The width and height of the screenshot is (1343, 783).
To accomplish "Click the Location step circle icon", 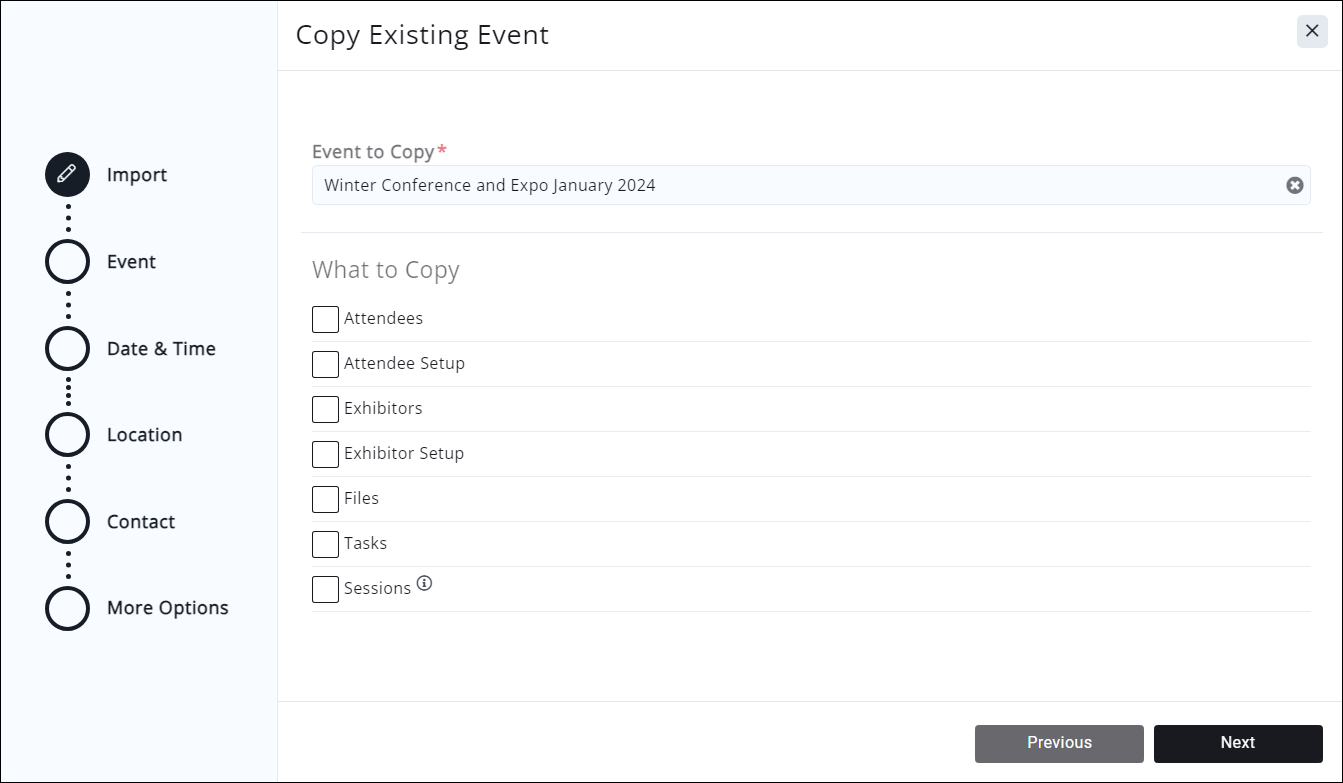I will (x=67, y=435).
